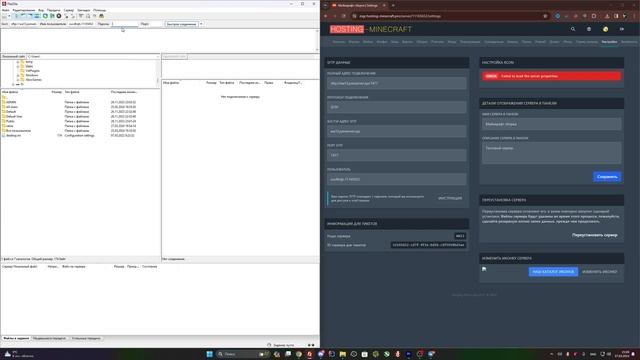This screenshot has width=640, height=360.
Task: Click the HOSTING-MINECRAFT logo
Action: [x=371, y=29]
